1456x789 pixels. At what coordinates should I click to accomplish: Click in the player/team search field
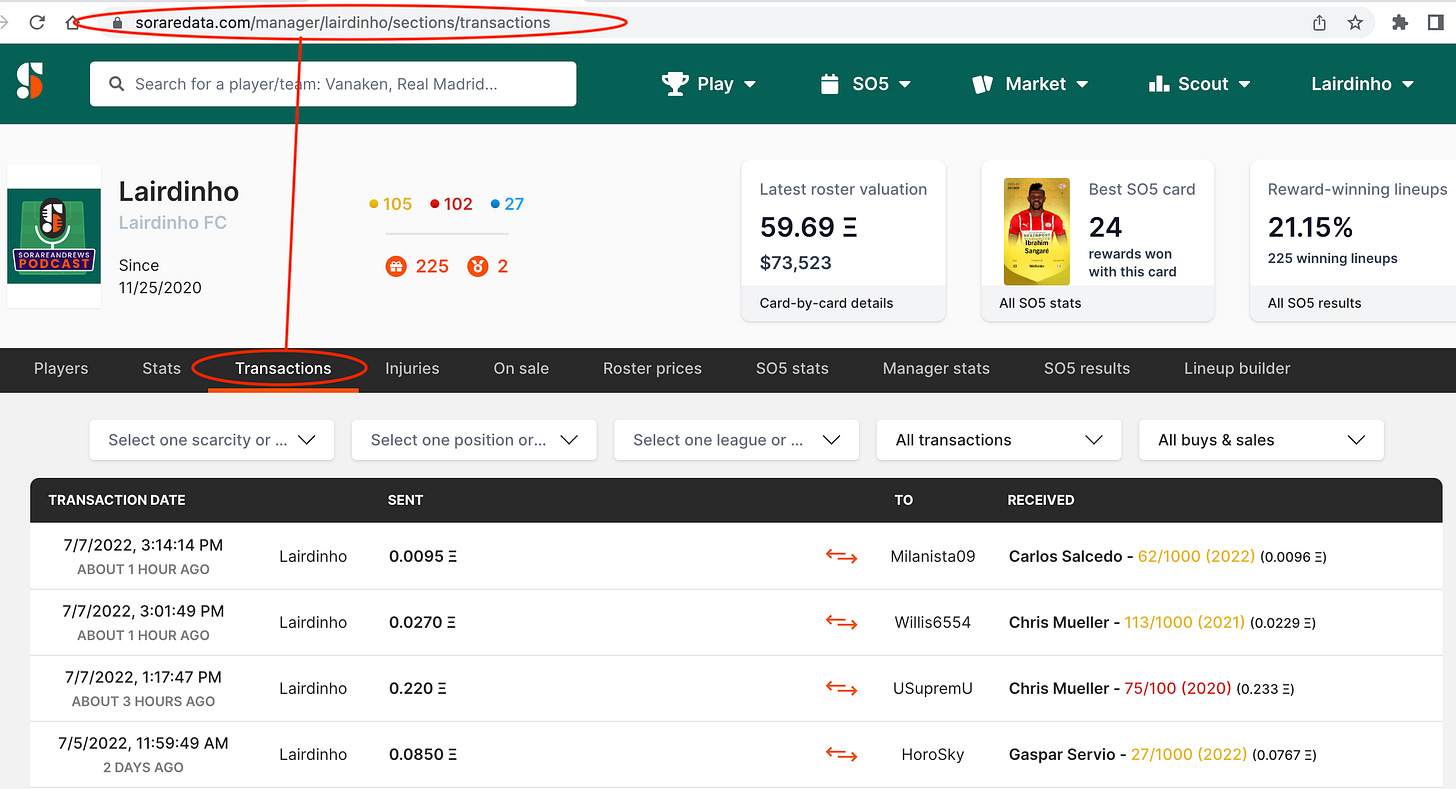point(333,84)
